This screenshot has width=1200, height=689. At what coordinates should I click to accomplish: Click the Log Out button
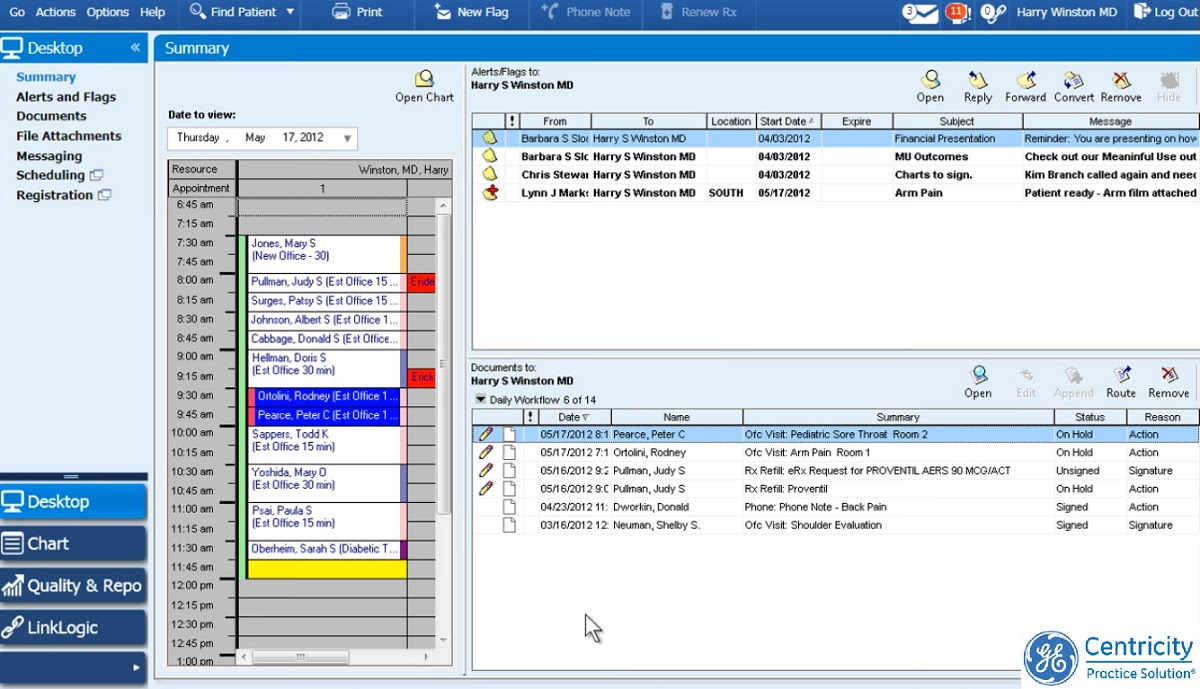(1165, 12)
